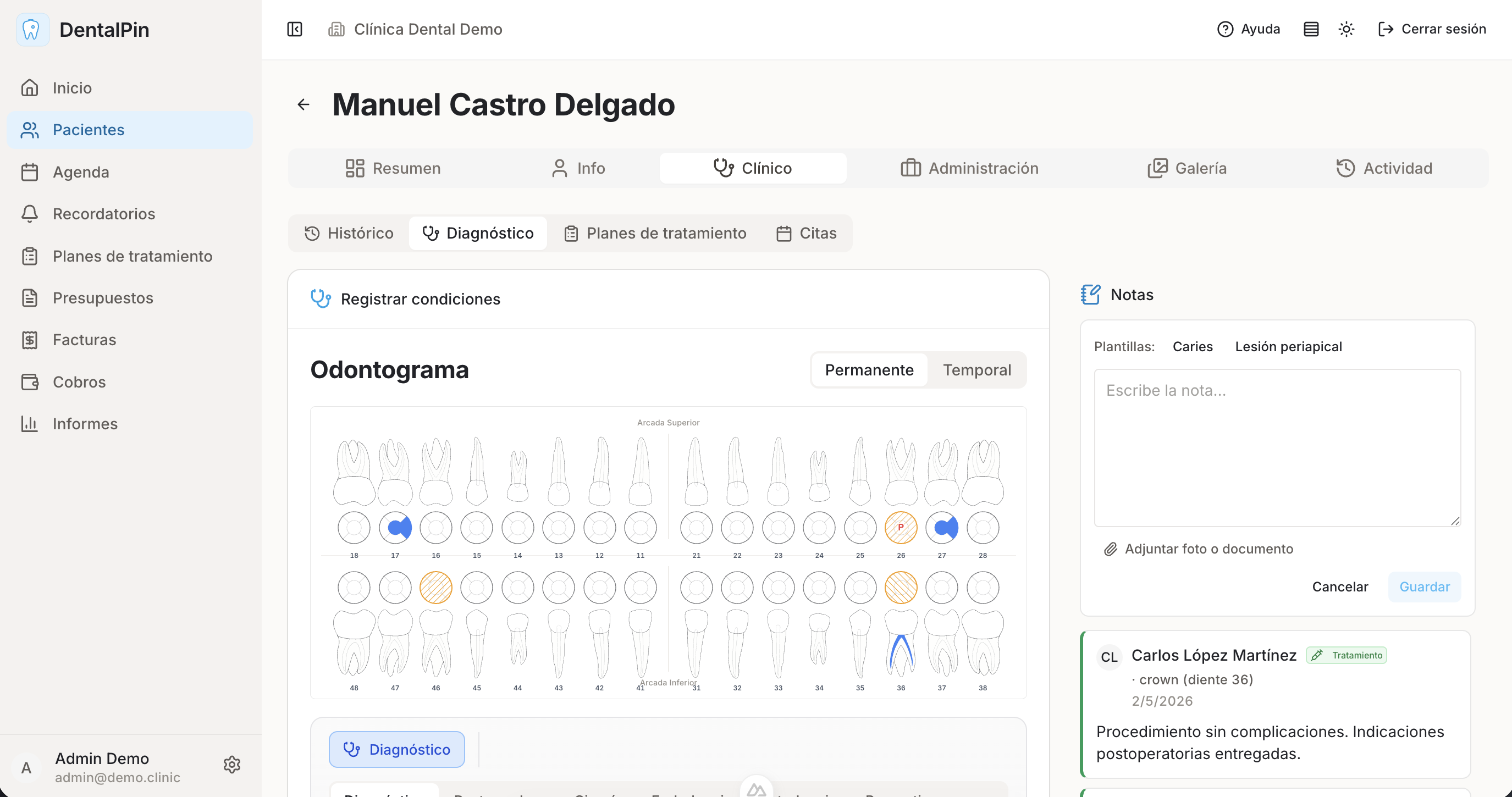Viewport: 1512px width, 797px height.
Task: Open Facturas in sidebar
Action: (130, 340)
